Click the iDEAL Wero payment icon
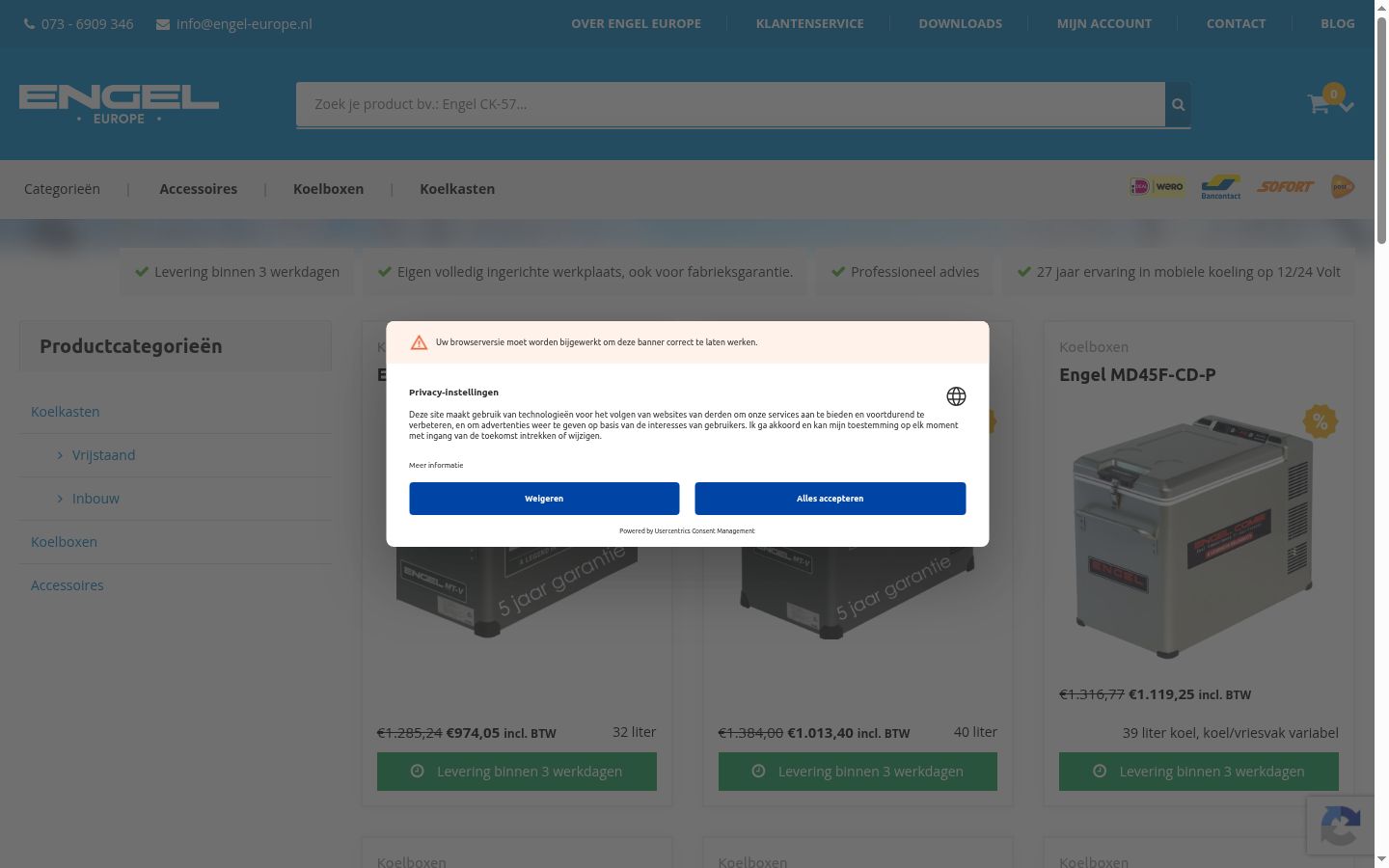Screen dimensions: 1389x868 1157,187
